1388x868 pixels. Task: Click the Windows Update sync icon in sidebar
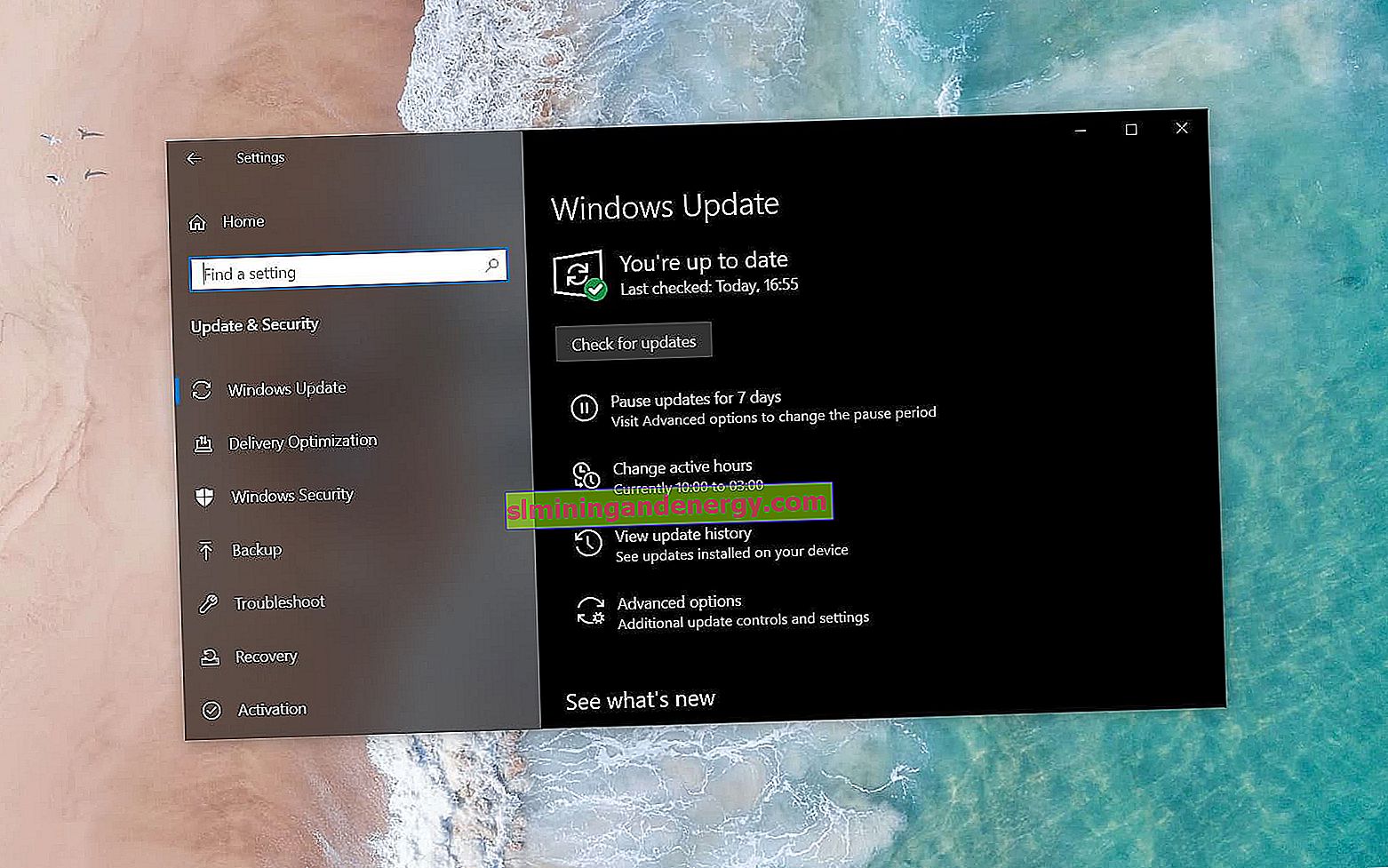(x=202, y=390)
